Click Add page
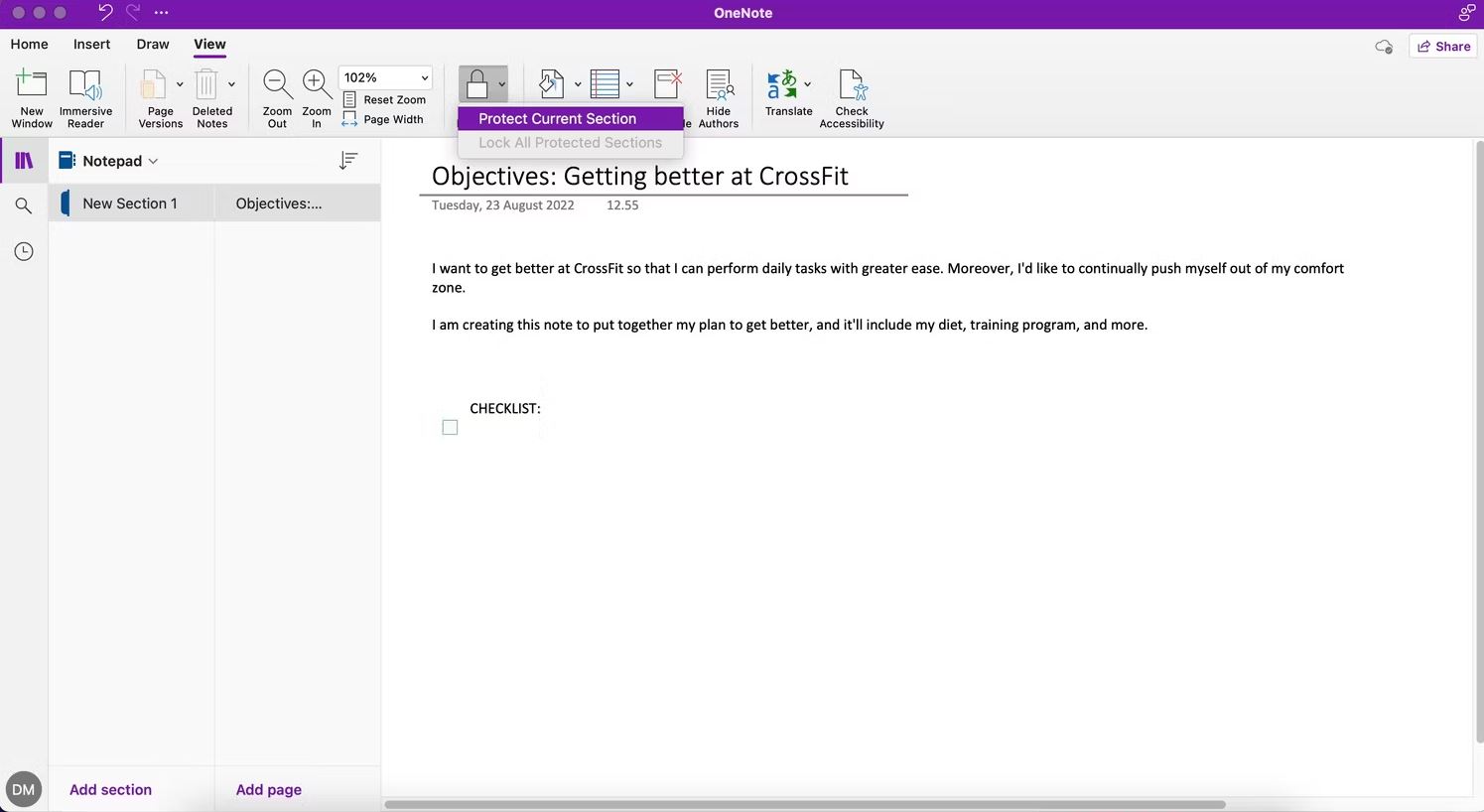 [269, 790]
